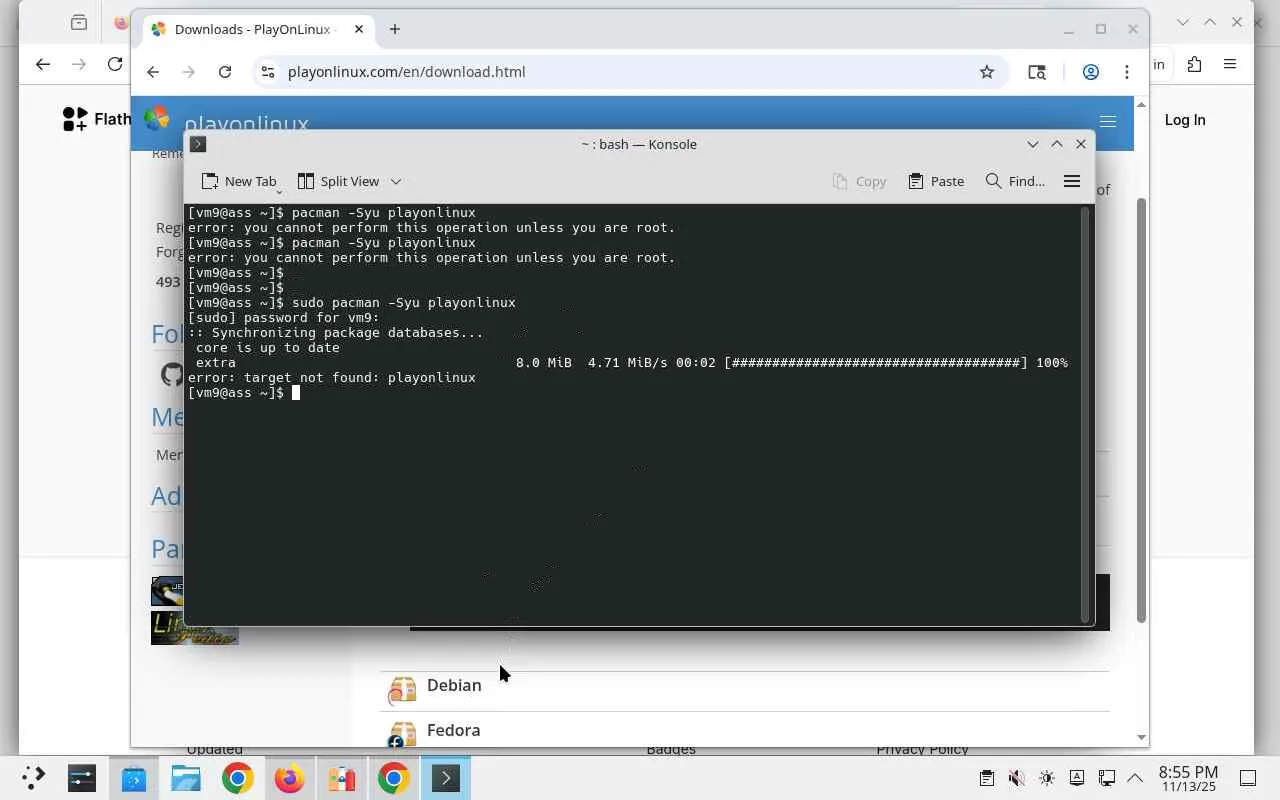Click the Flathub logo in Firefox window
The width and height of the screenshot is (1280, 800).
96,119
